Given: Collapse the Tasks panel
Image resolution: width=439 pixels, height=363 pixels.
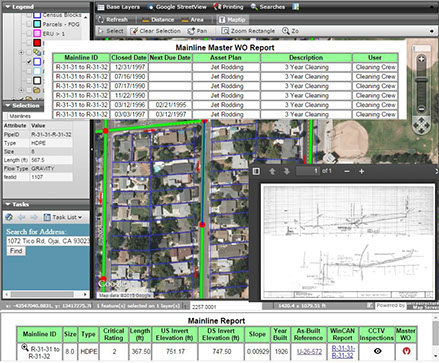Looking at the screenshot, I should (8, 204).
